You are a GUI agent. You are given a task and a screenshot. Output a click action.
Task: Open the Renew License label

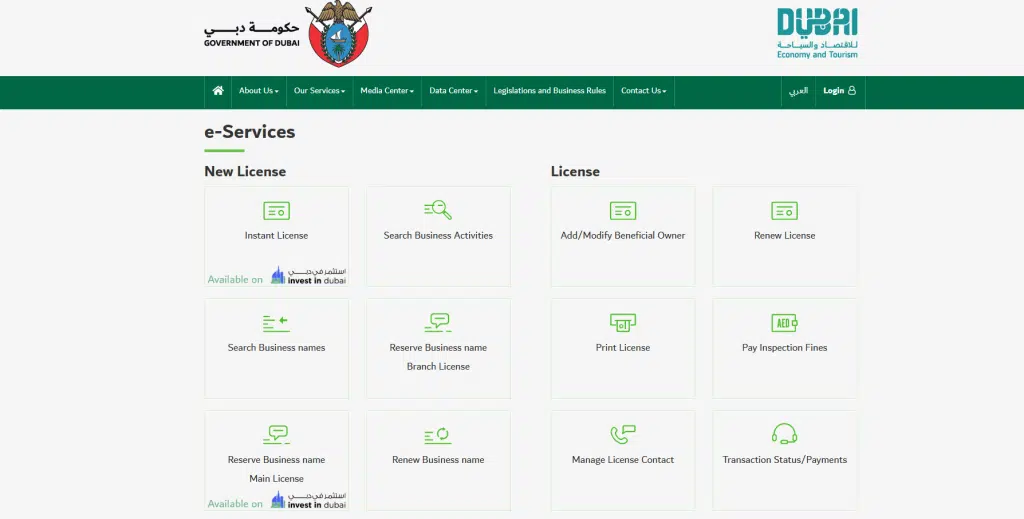[784, 236]
